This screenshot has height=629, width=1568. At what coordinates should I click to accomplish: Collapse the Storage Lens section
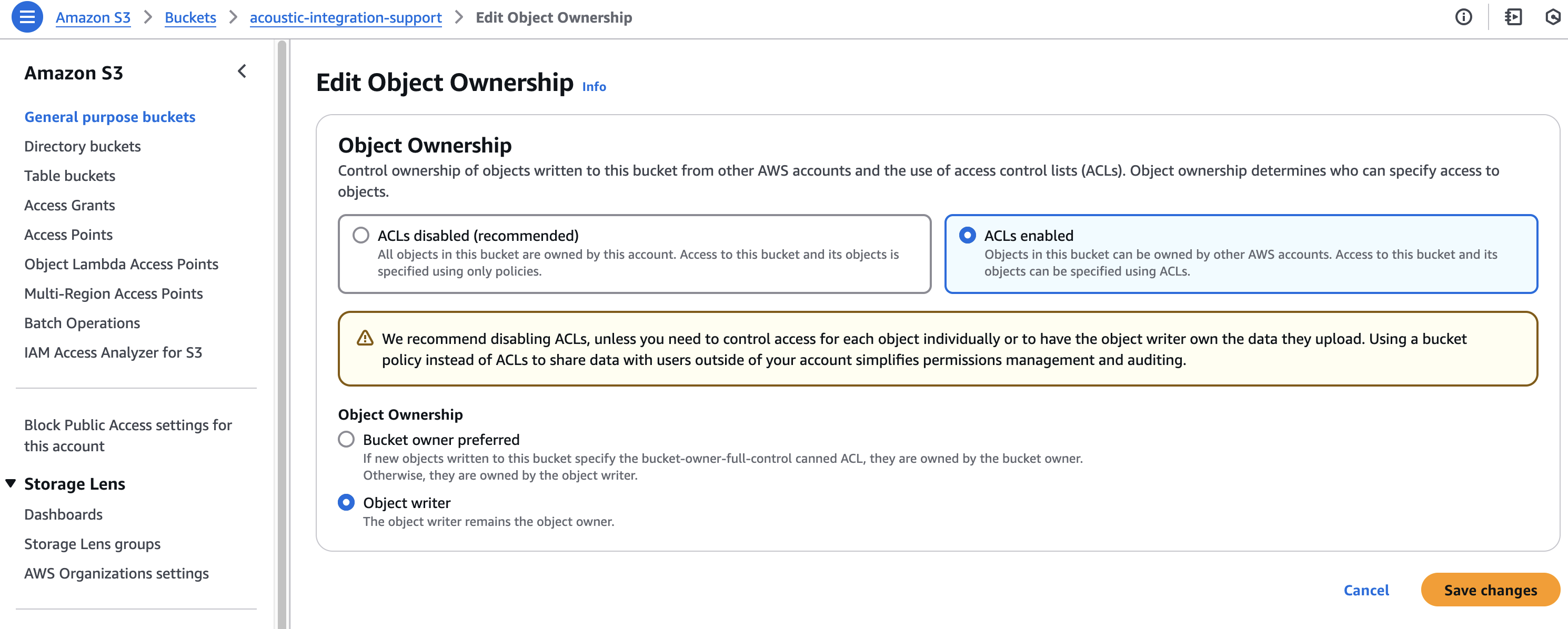click(x=11, y=484)
